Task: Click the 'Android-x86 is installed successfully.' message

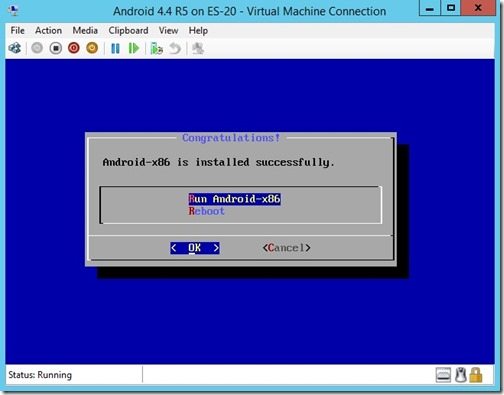Action: [x=218, y=162]
